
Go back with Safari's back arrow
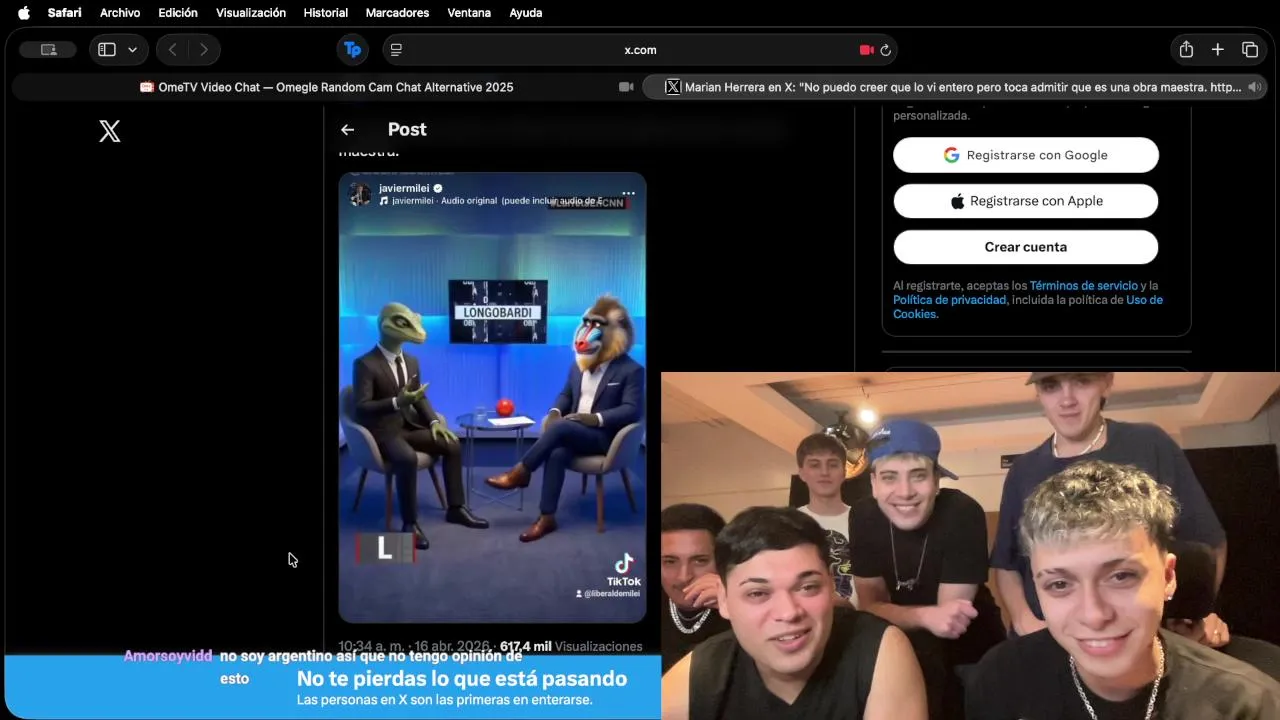[173, 50]
